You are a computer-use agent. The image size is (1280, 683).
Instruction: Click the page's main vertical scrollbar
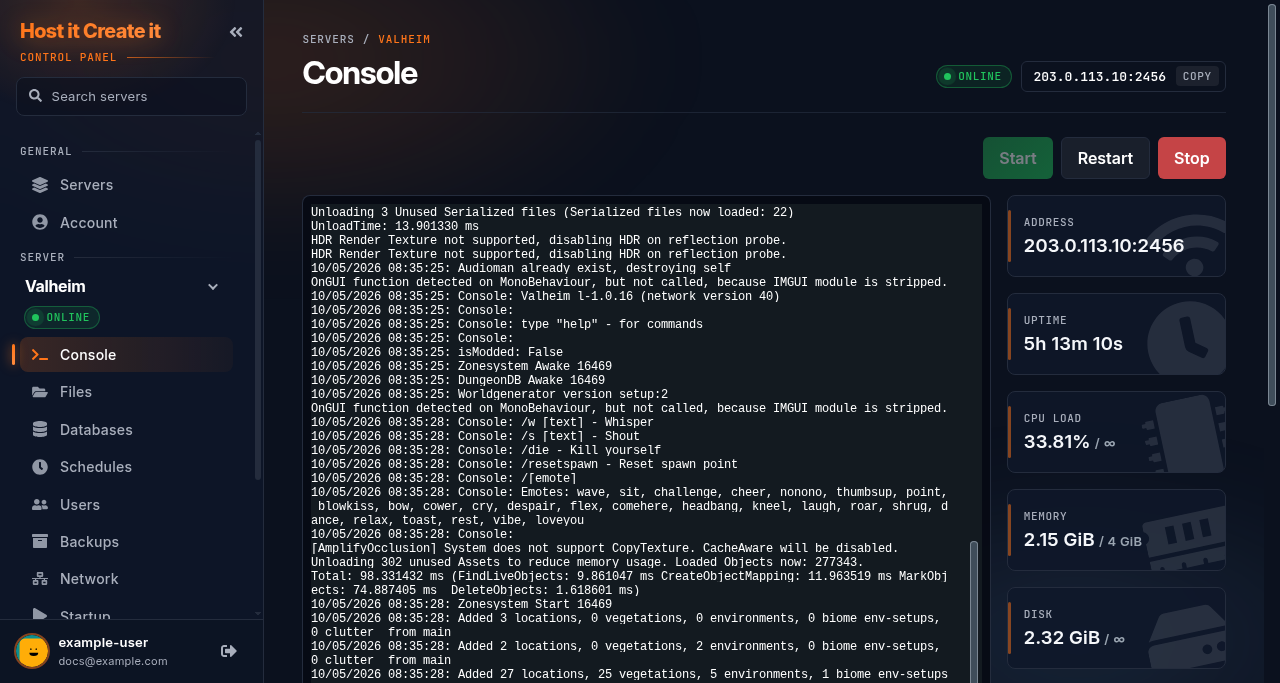click(x=1272, y=203)
